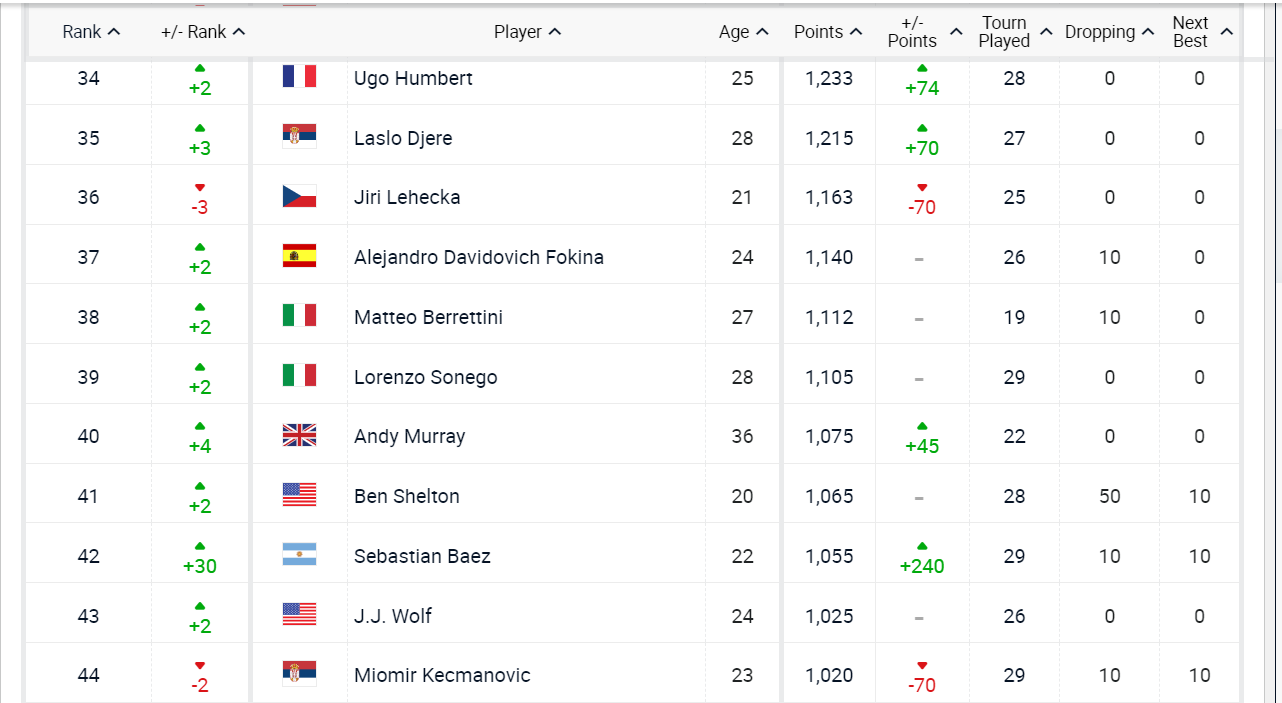The height and width of the screenshot is (703, 1282).
Task: Sort table by Rank column
Action: pyautogui.click(x=91, y=32)
